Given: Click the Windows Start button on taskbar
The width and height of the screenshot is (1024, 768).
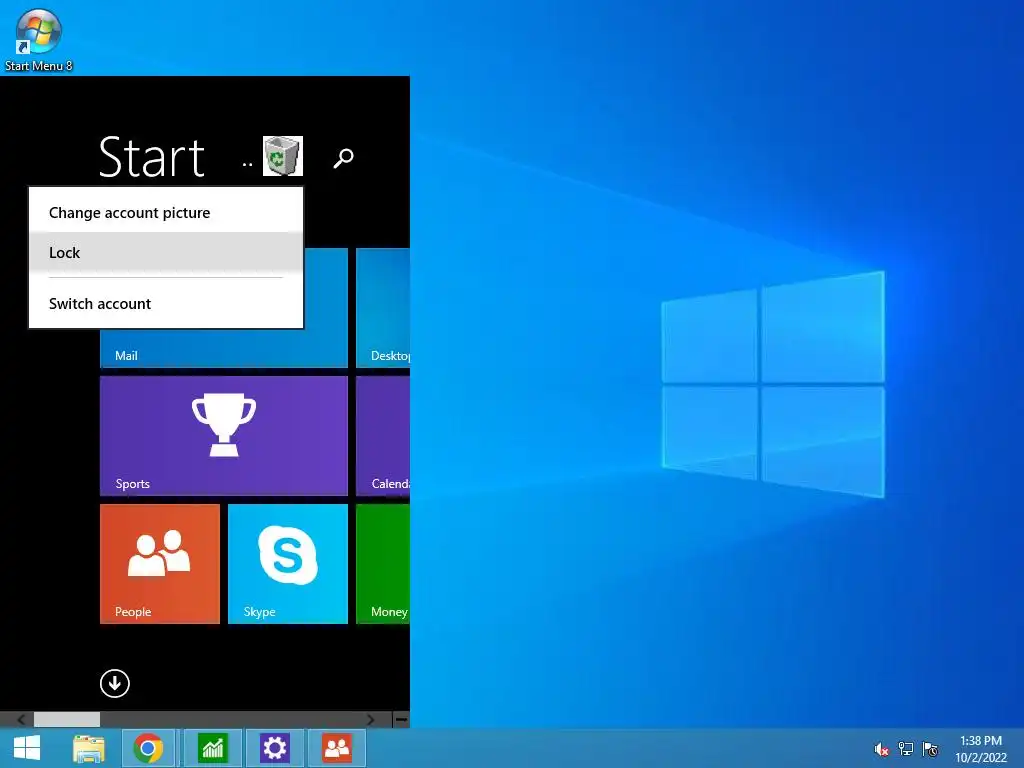Looking at the screenshot, I should [x=27, y=748].
